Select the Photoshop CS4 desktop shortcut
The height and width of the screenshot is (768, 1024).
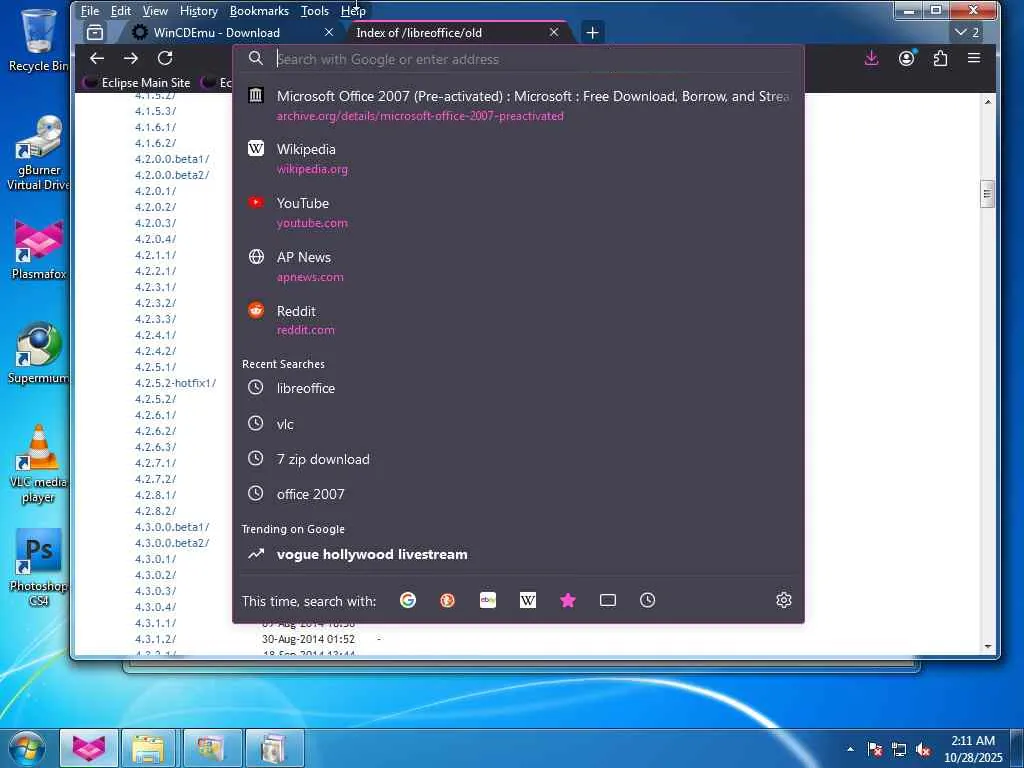click(38, 568)
